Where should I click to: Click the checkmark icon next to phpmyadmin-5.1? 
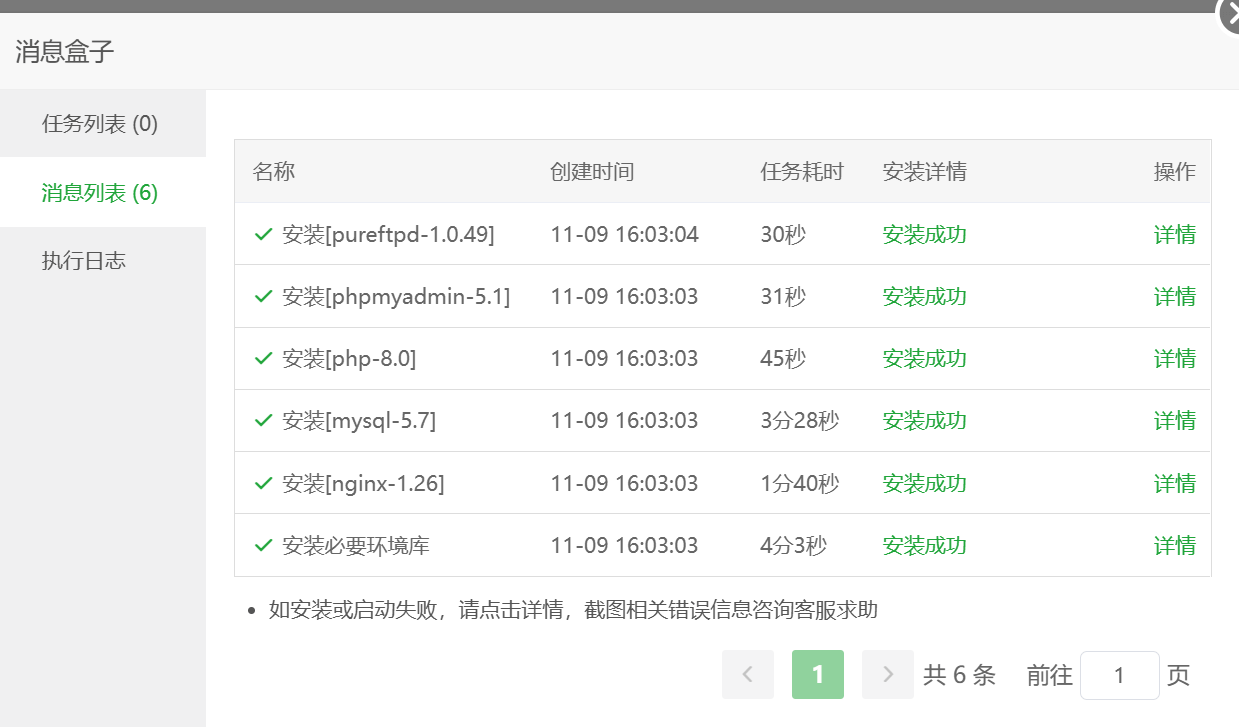264,296
